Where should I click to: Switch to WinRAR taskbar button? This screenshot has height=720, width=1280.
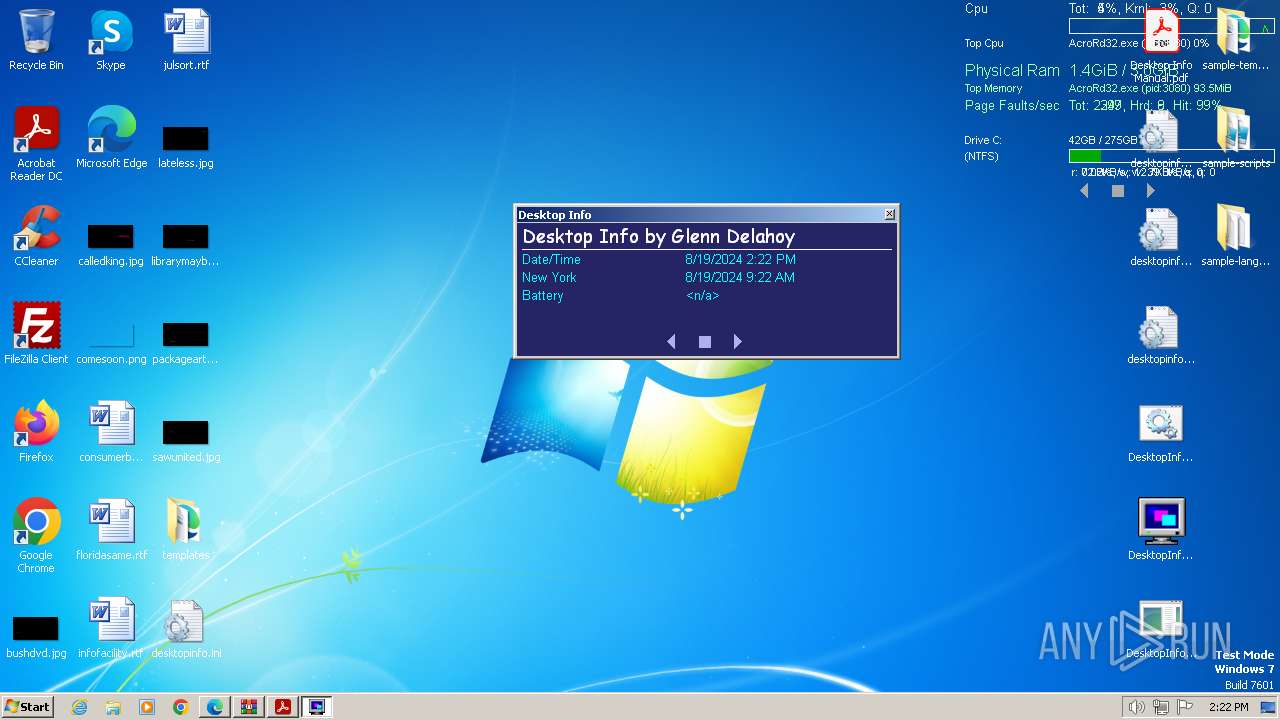coord(249,707)
